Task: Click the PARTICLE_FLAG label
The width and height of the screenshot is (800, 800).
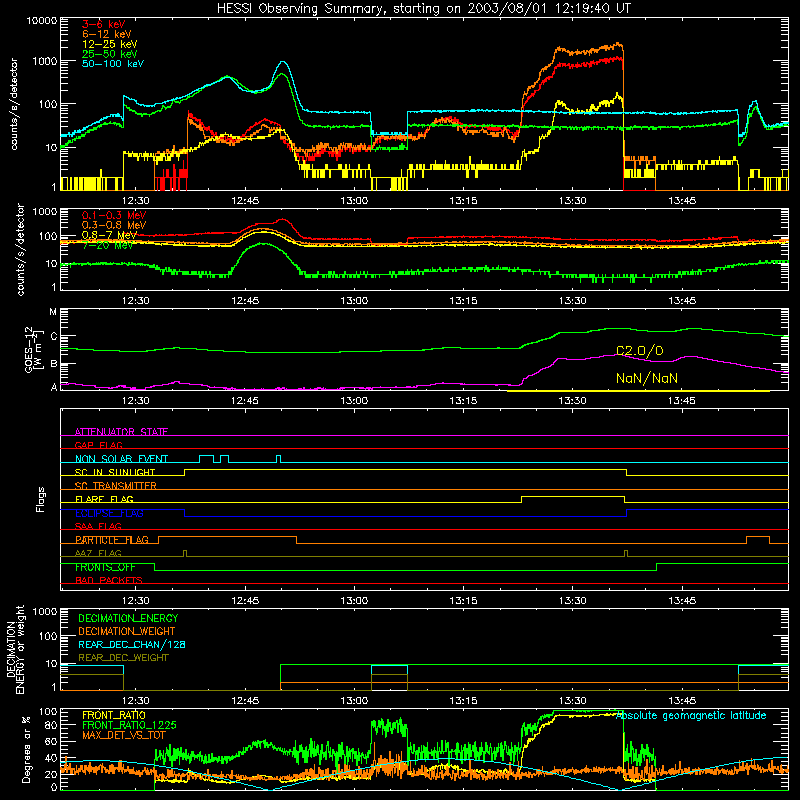Action: click(112, 540)
